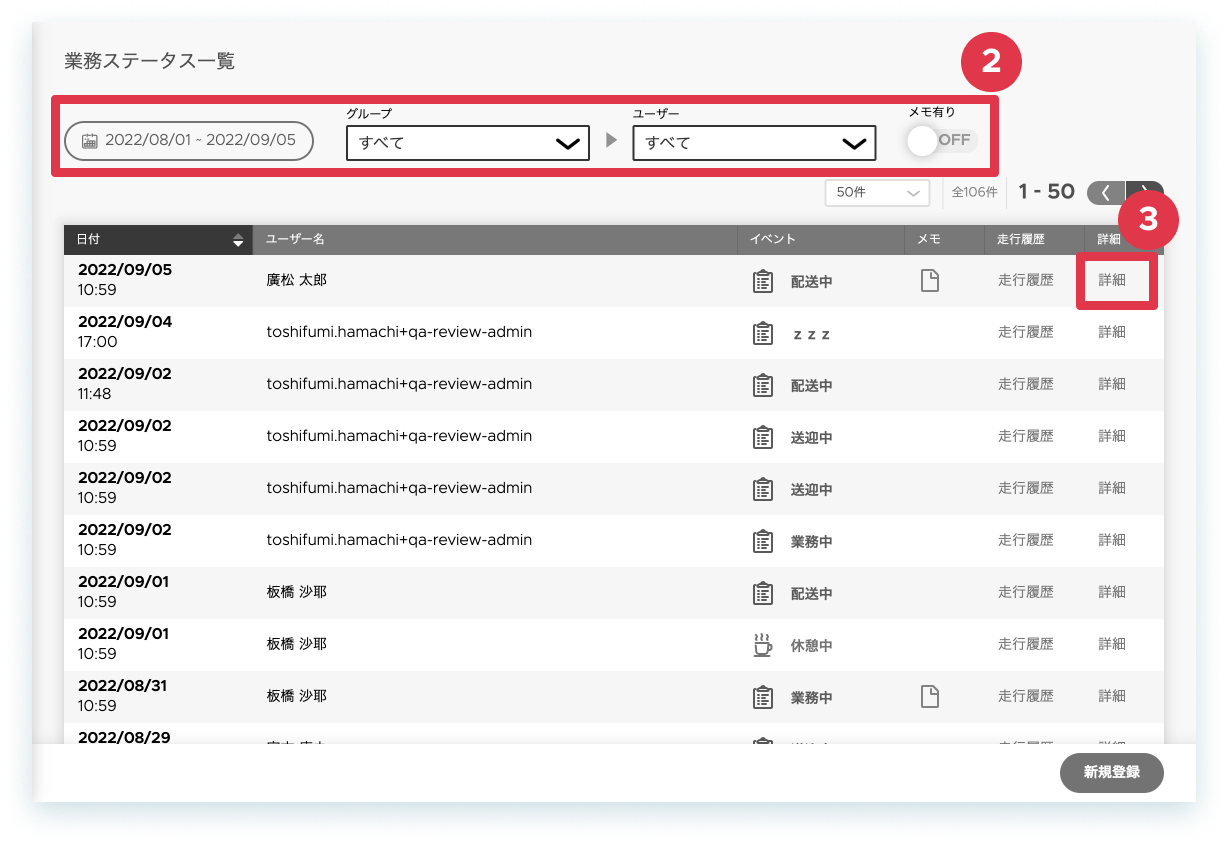Open 詳細 for 休憩中 row
This screenshot has width=1228, height=844.
pyautogui.click(x=1112, y=645)
